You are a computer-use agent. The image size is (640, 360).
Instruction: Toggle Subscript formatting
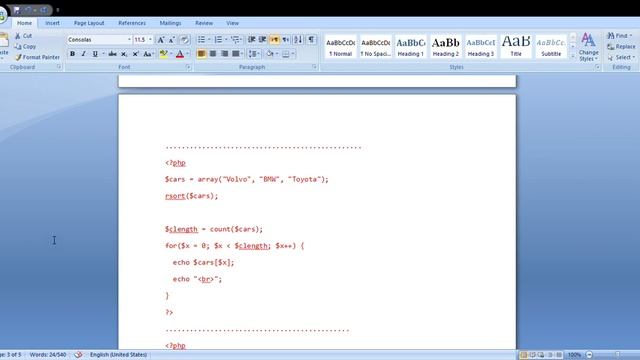124,53
